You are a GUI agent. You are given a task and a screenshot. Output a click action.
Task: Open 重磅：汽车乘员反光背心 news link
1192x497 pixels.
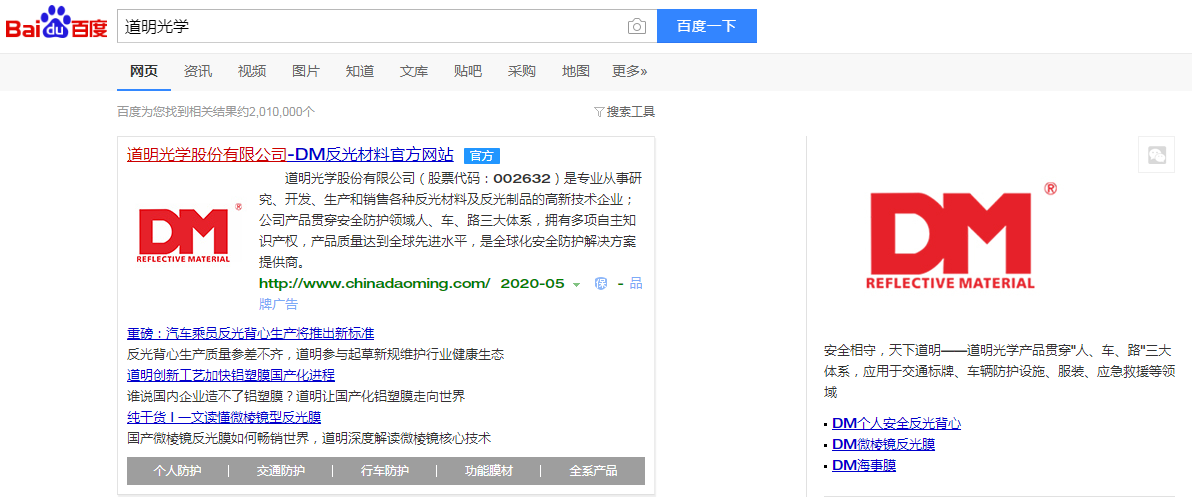pos(250,333)
